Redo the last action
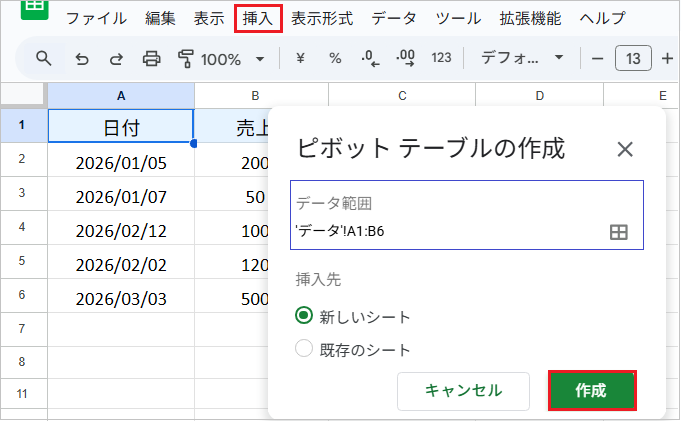Image resolution: width=681 pixels, height=421 pixels. coord(116,59)
